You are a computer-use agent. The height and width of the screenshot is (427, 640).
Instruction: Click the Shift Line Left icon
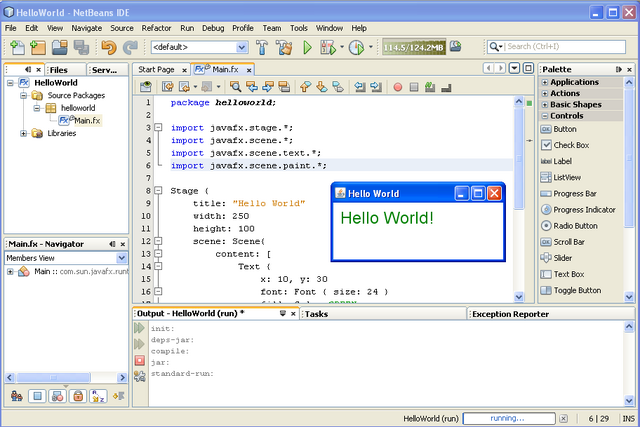pyautogui.click(x=360, y=87)
